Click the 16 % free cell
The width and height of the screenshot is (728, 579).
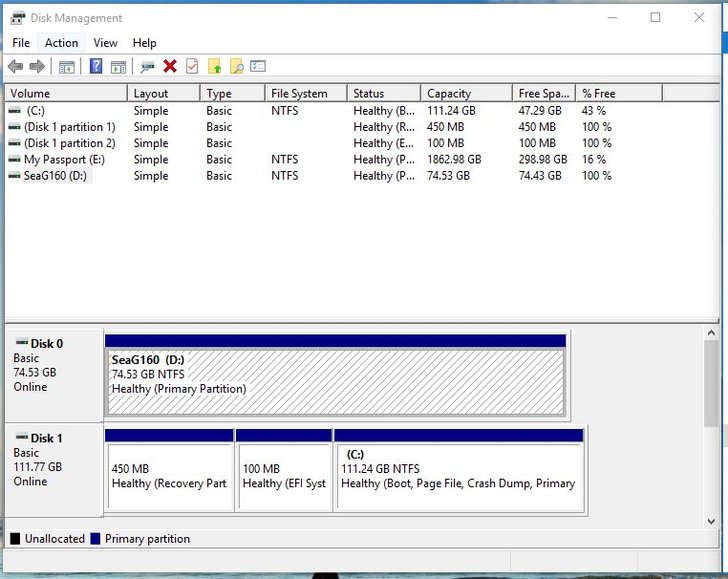tap(594, 159)
